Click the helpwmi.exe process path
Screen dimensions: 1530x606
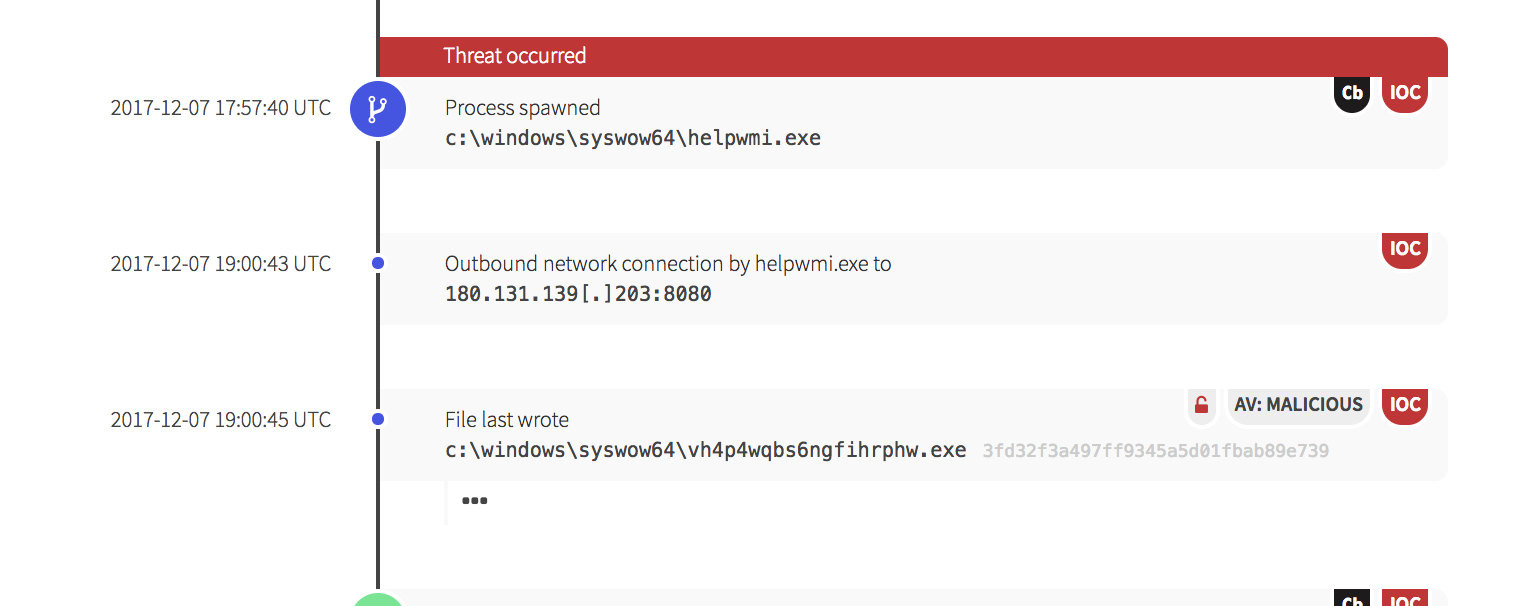click(x=632, y=138)
